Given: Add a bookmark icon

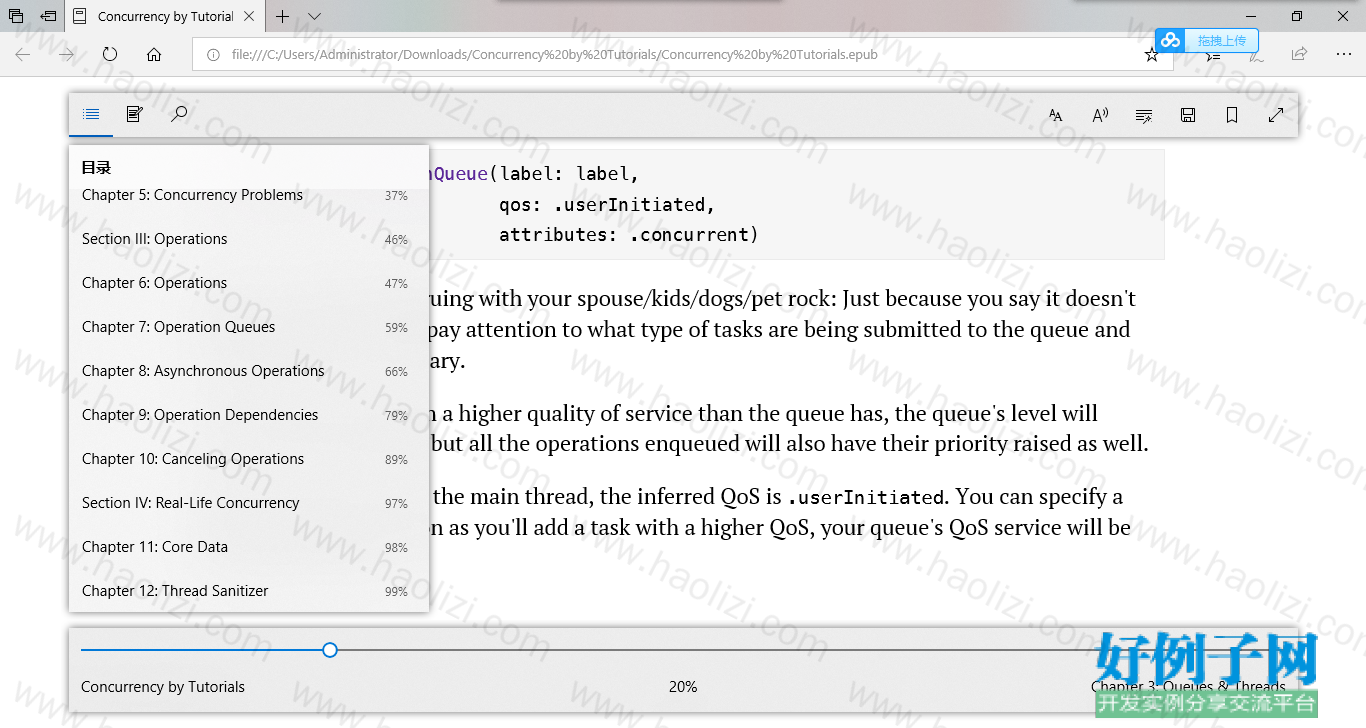Looking at the screenshot, I should tap(1232, 115).
